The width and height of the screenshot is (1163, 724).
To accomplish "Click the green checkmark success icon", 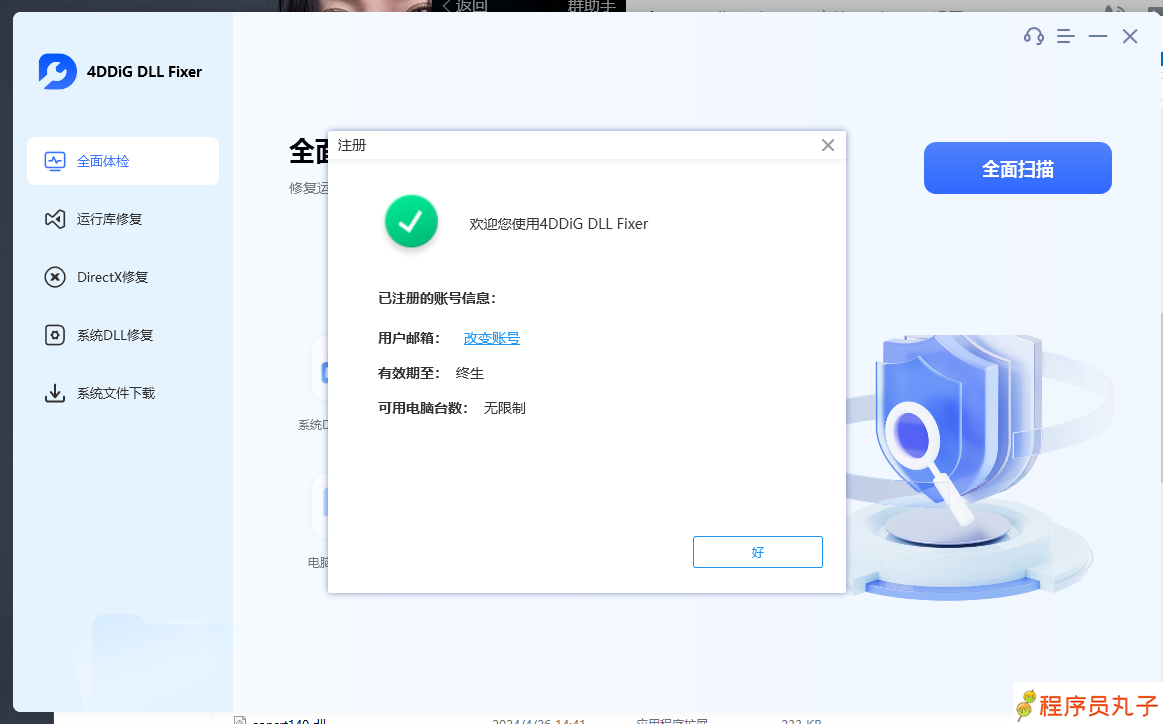I will pos(411,221).
